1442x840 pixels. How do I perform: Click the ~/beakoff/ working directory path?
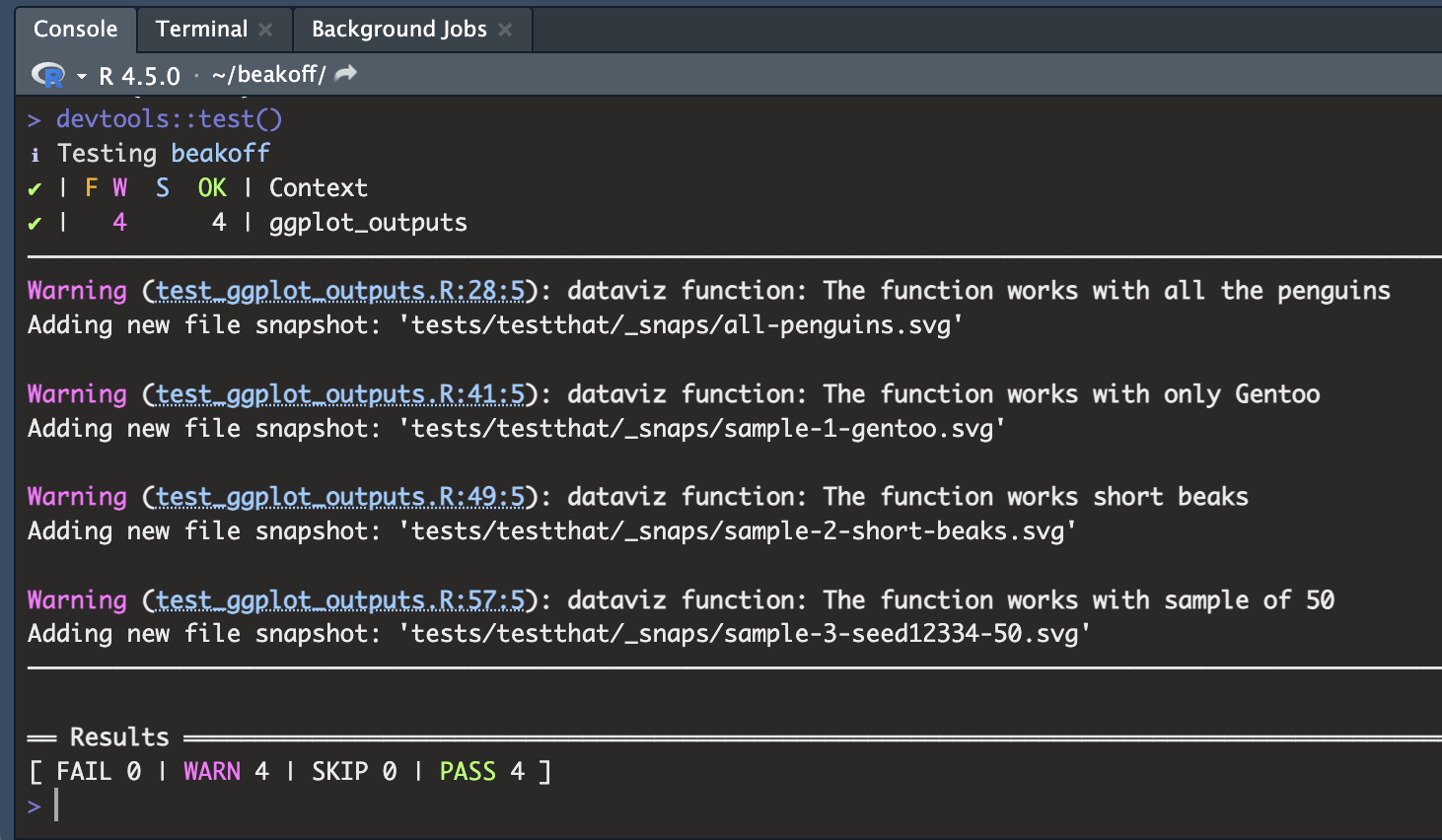(x=268, y=75)
